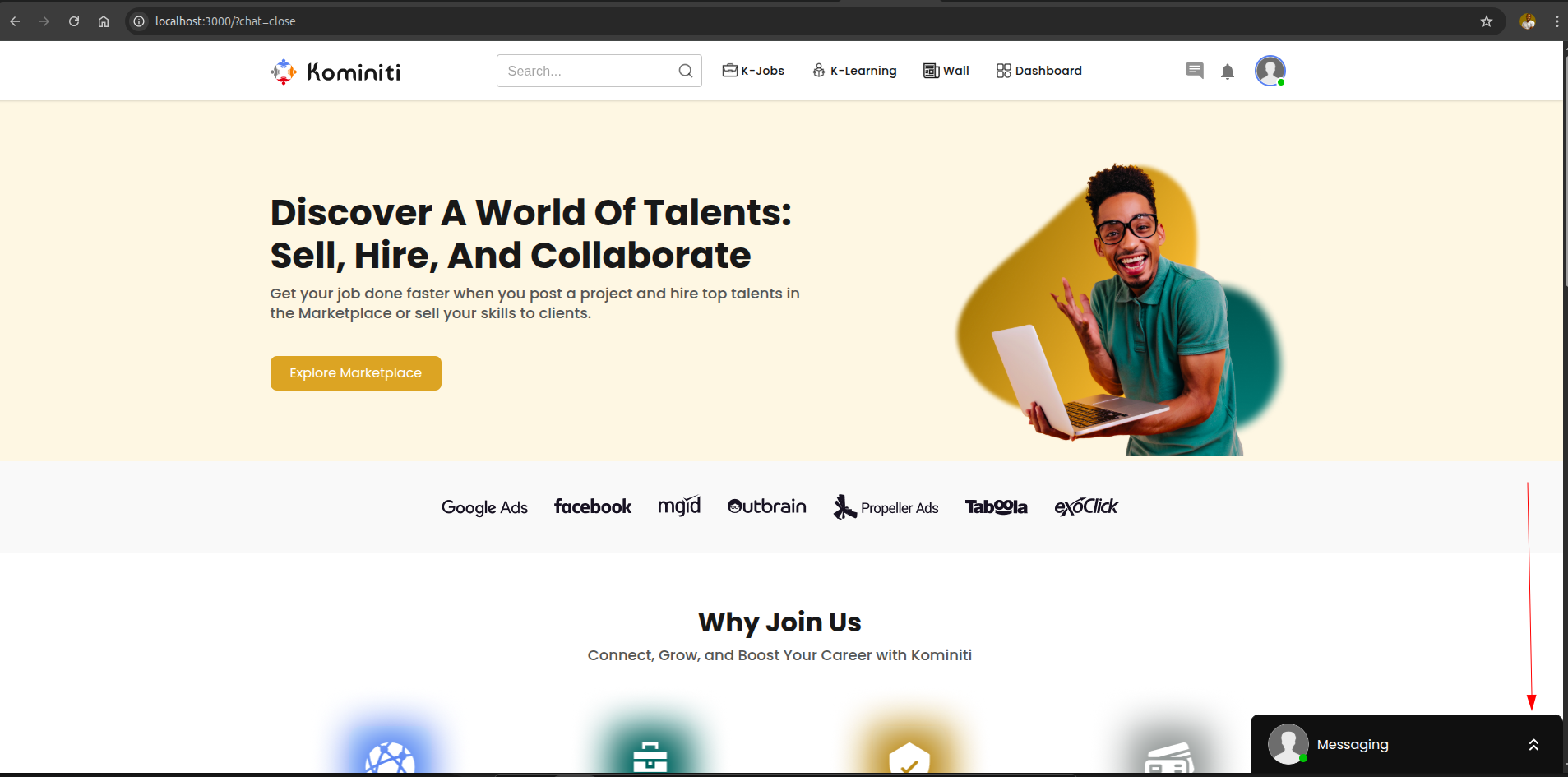Open the user profile avatar menu
Viewport: 1568px width, 777px height.
[1270, 71]
